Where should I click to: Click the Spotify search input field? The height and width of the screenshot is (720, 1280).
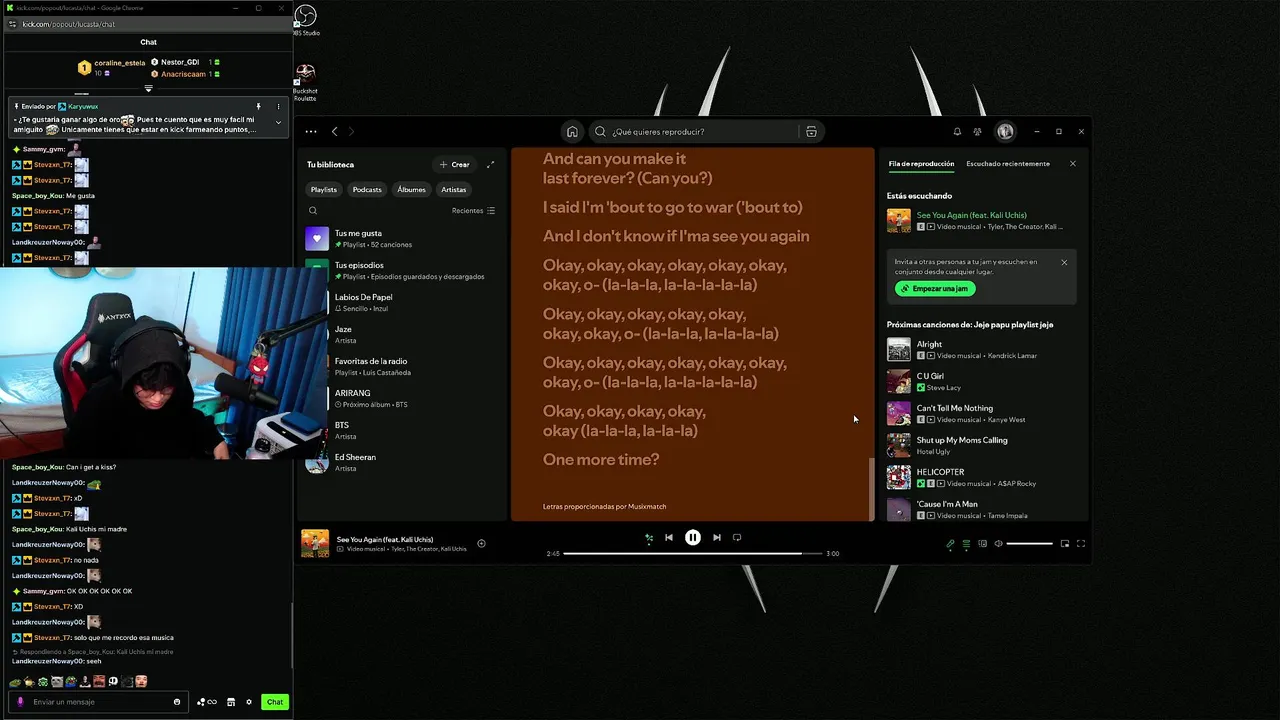[x=705, y=131]
